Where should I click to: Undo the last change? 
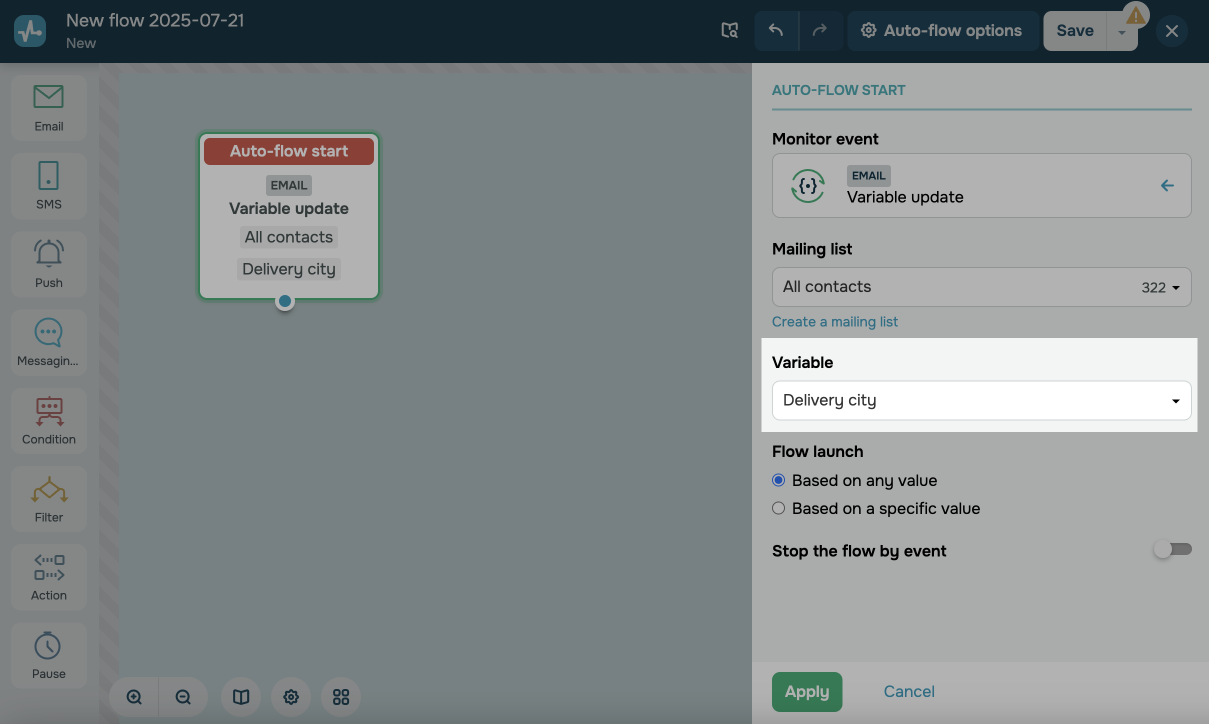click(x=776, y=31)
